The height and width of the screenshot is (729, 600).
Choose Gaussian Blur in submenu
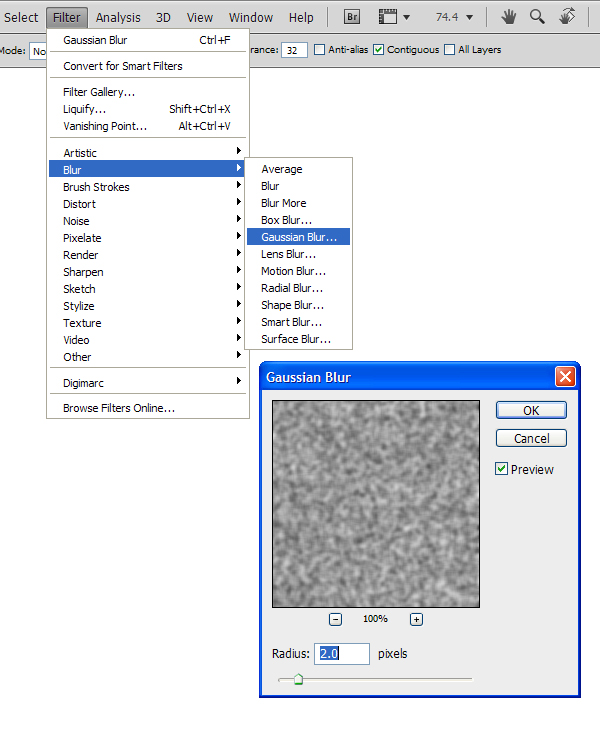point(298,237)
